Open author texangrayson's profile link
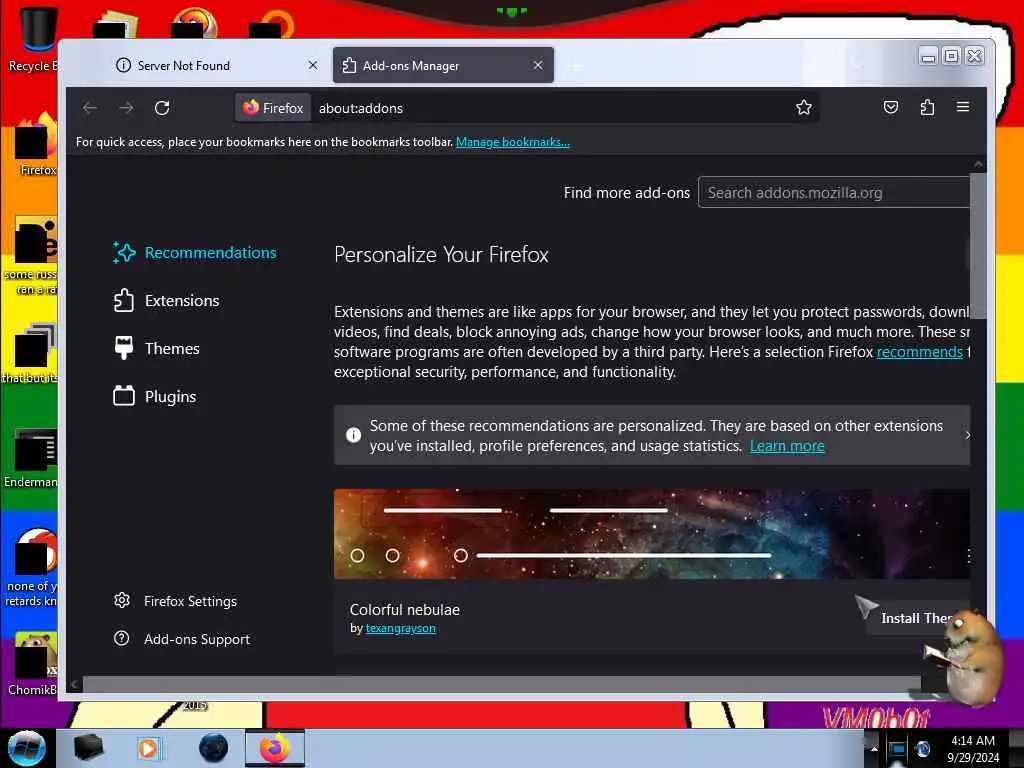The height and width of the screenshot is (768, 1024). point(400,628)
